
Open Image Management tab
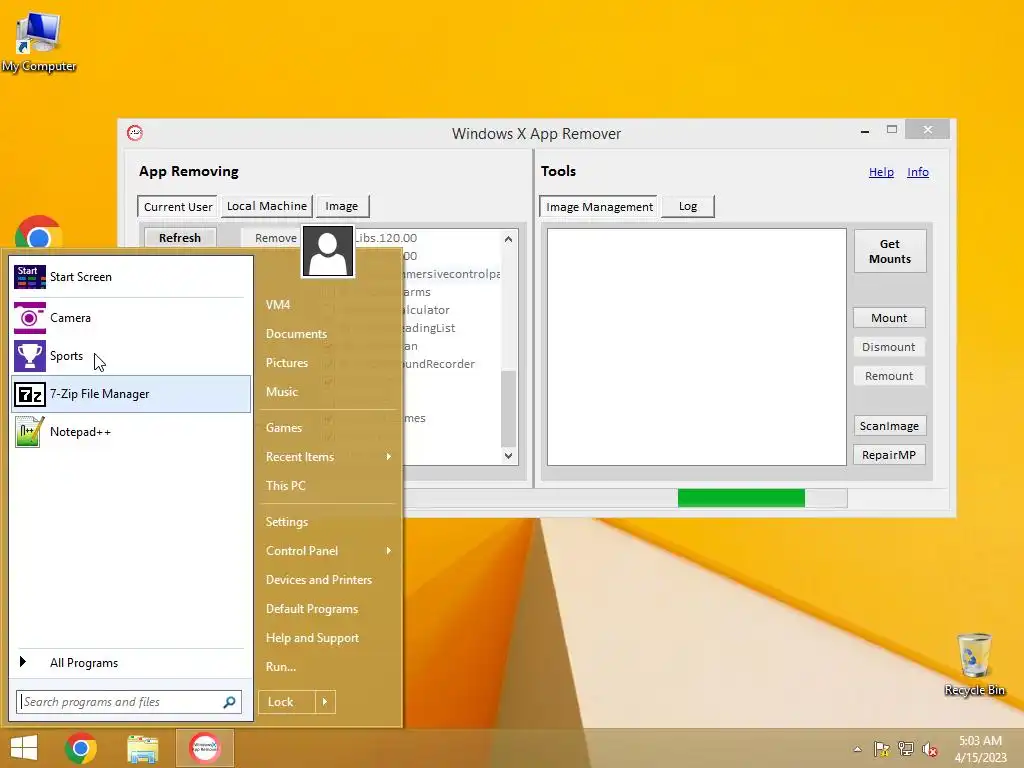(x=599, y=206)
